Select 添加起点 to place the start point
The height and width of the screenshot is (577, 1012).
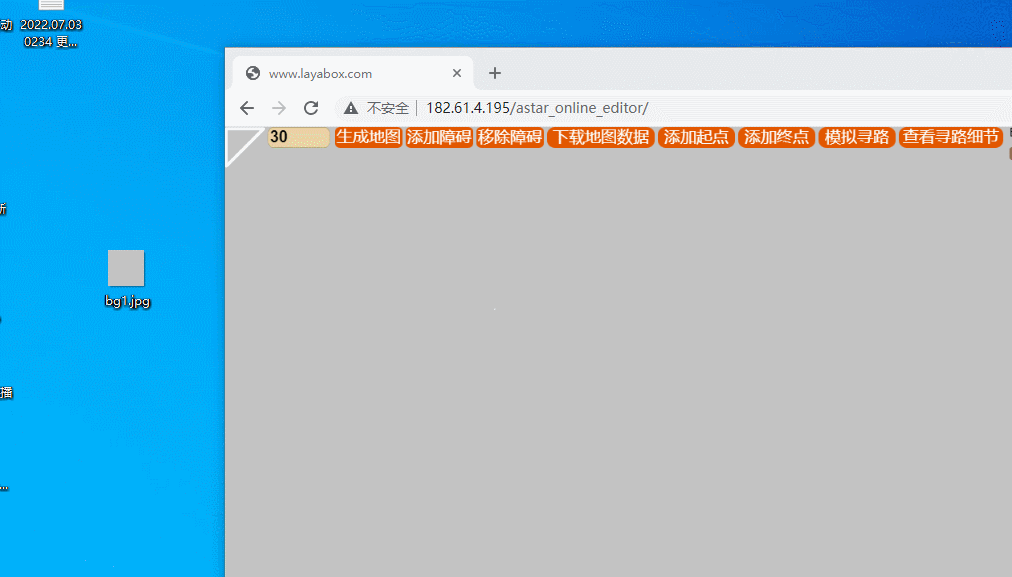pyautogui.click(x=696, y=137)
